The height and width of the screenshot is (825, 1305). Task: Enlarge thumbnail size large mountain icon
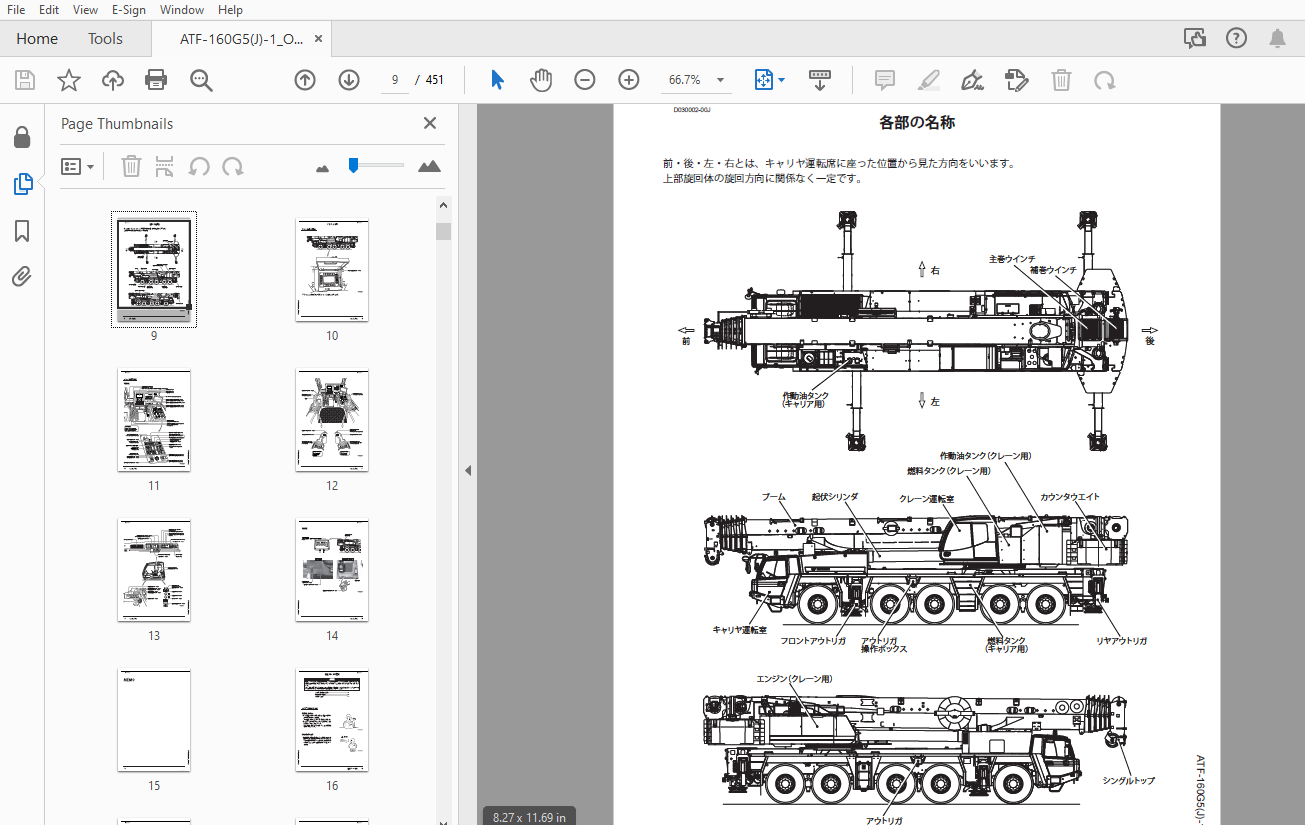point(430,166)
